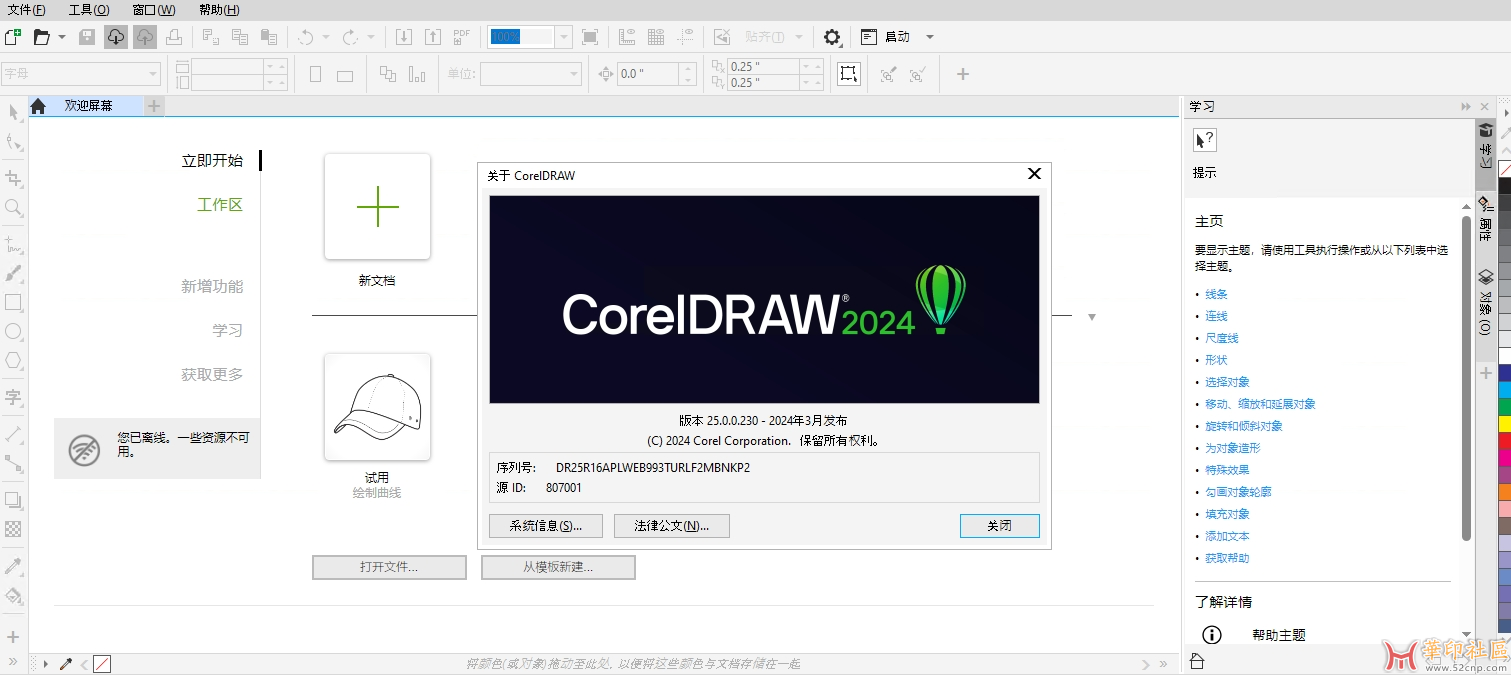Switch to the Objects docker tab

(x=1486, y=300)
